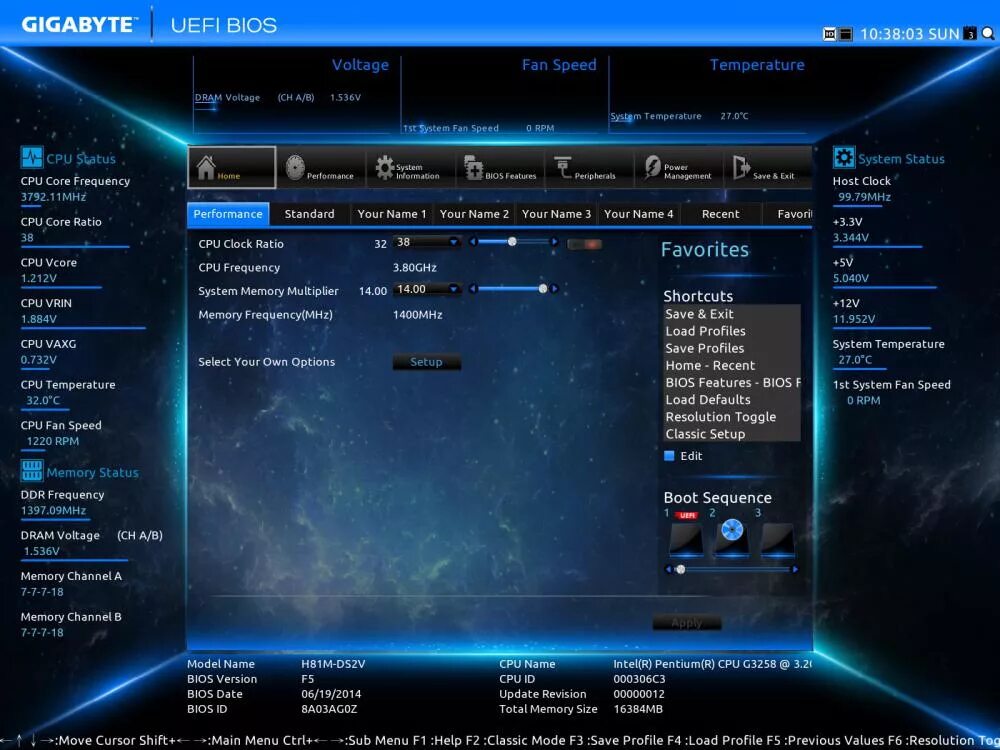Decrease CPU Clock Ratio with left arrow
The height and width of the screenshot is (750, 1000).
(x=473, y=242)
